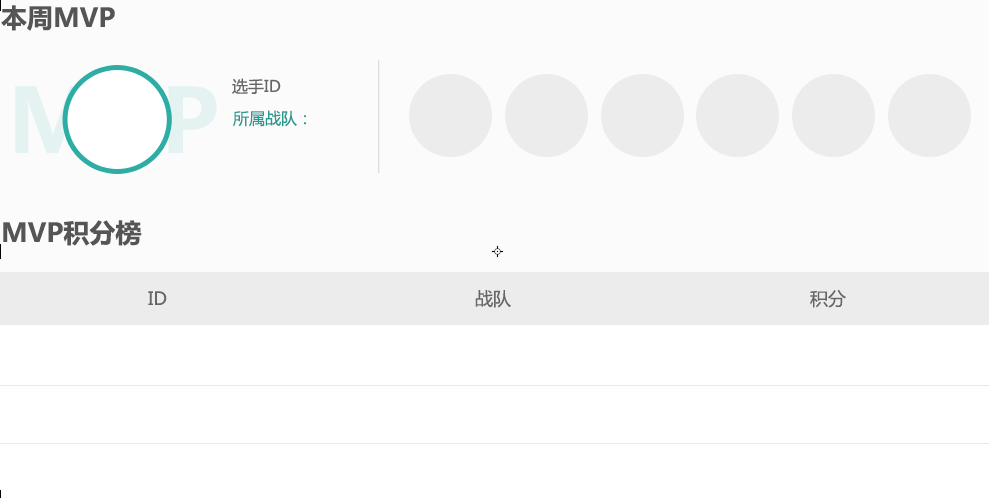Click the faded letter P watermark
The image size is (989, 498).
coord(195,122)
